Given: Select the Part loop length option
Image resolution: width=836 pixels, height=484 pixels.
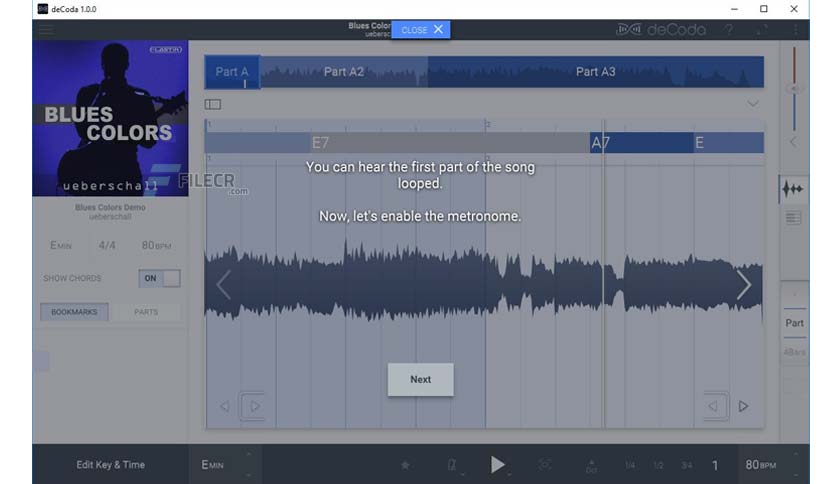Looking at the screenshot, I should (794, 323).
